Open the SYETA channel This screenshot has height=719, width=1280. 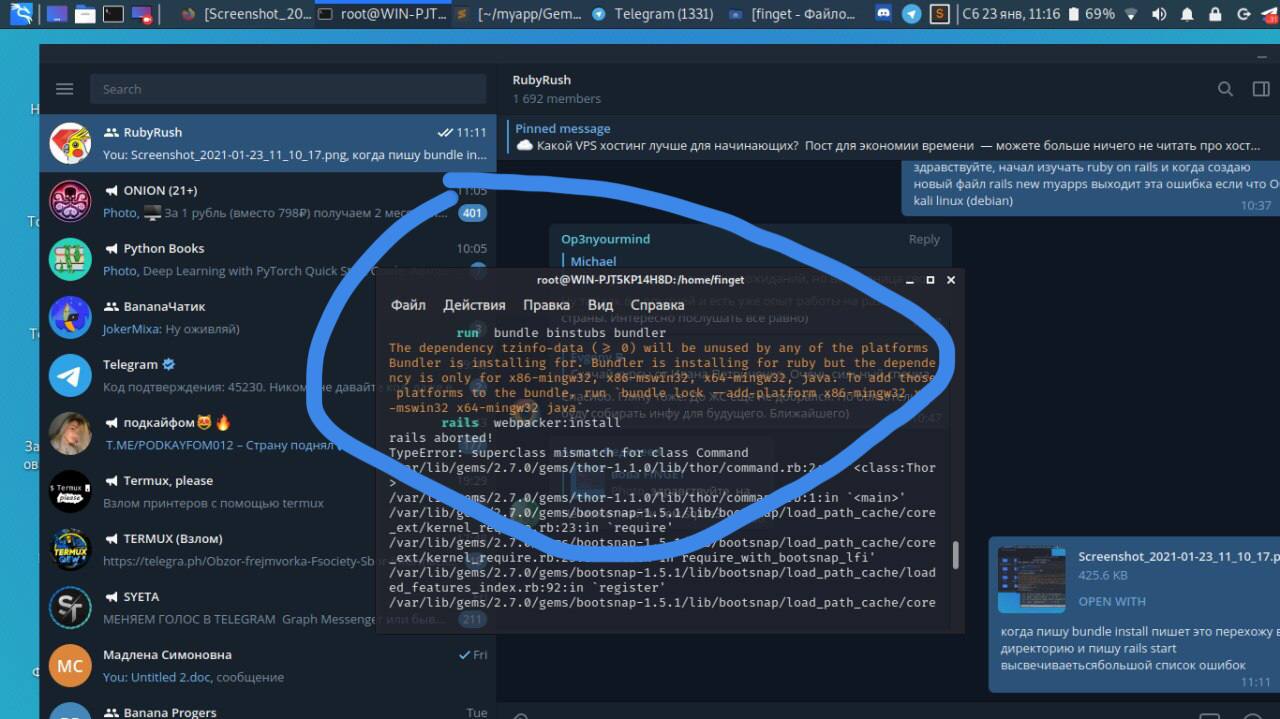coord(268,608)
